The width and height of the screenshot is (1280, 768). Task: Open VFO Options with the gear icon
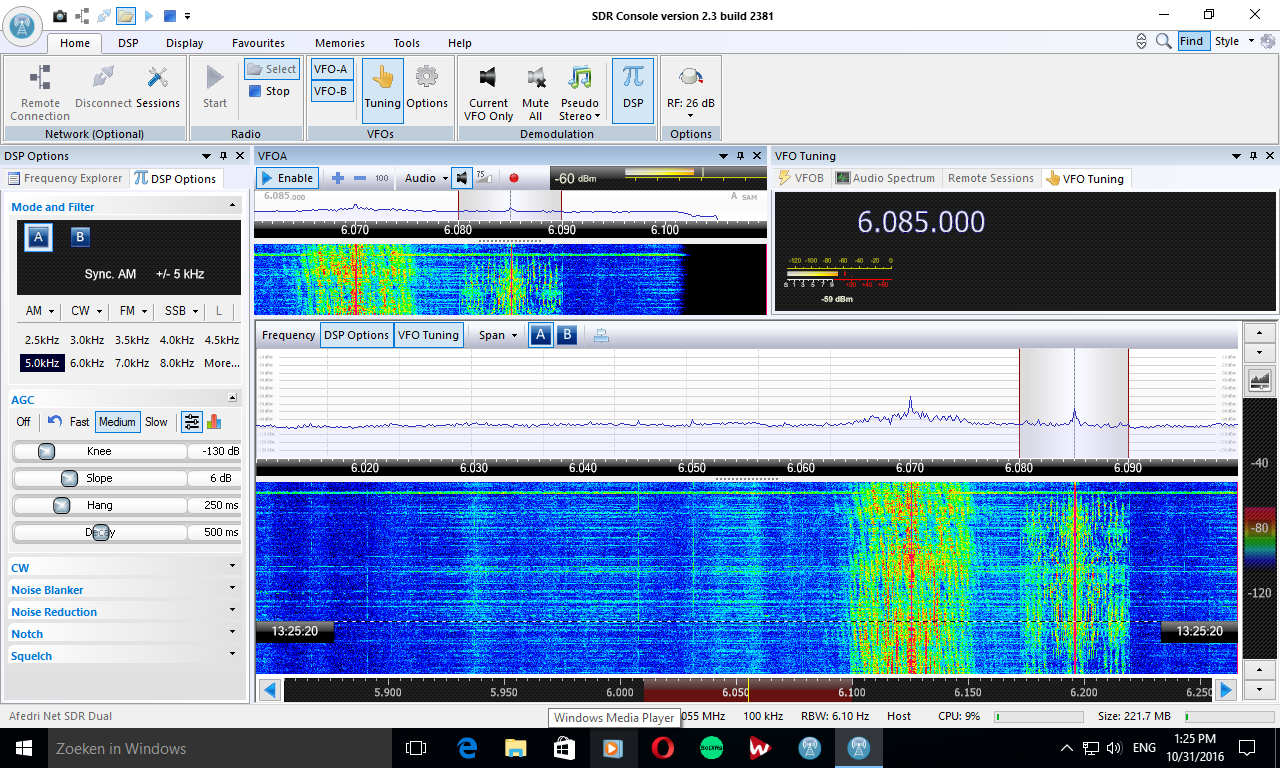coord(427,79)
